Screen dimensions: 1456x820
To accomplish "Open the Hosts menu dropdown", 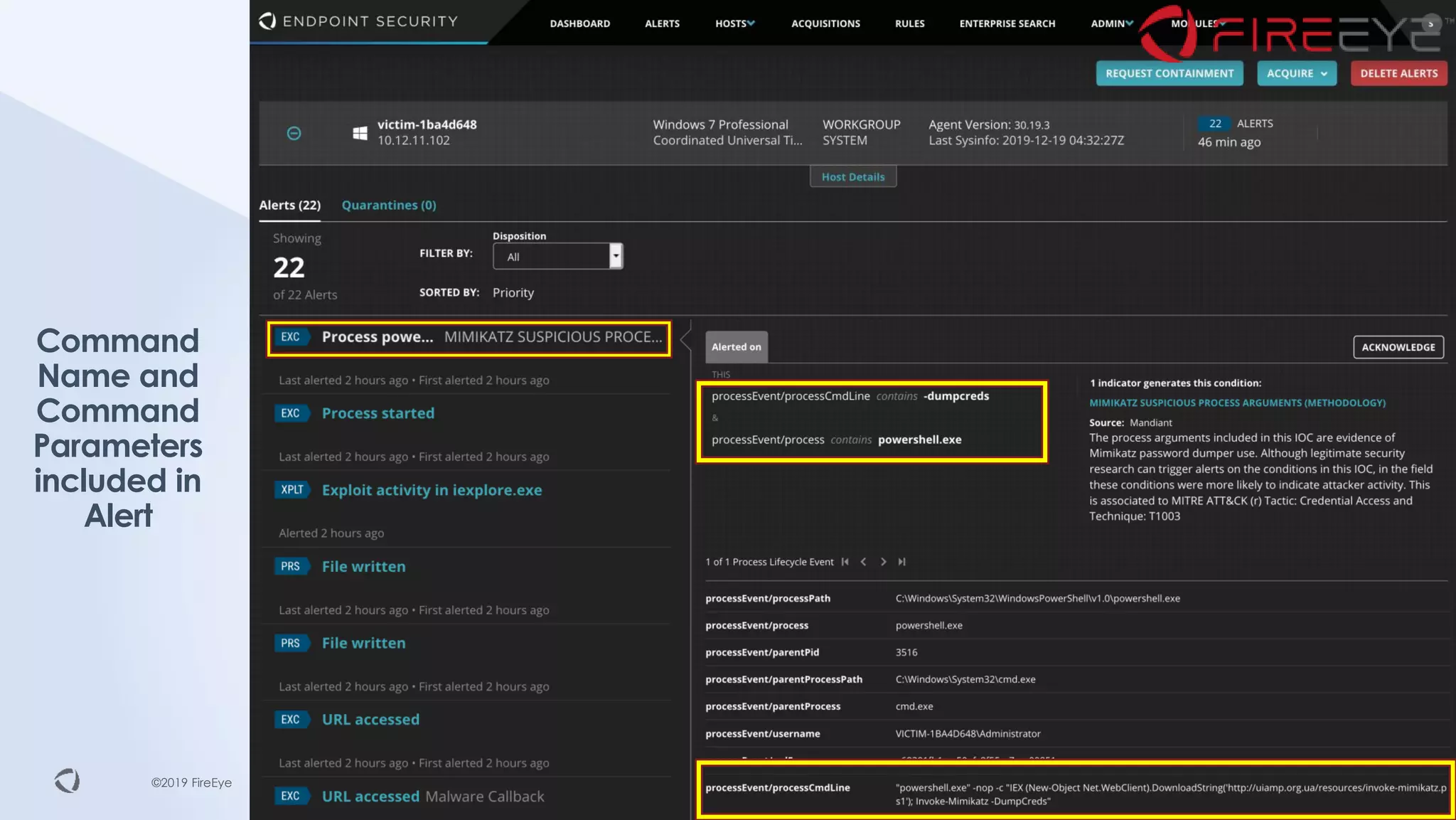I will point(734,23).
